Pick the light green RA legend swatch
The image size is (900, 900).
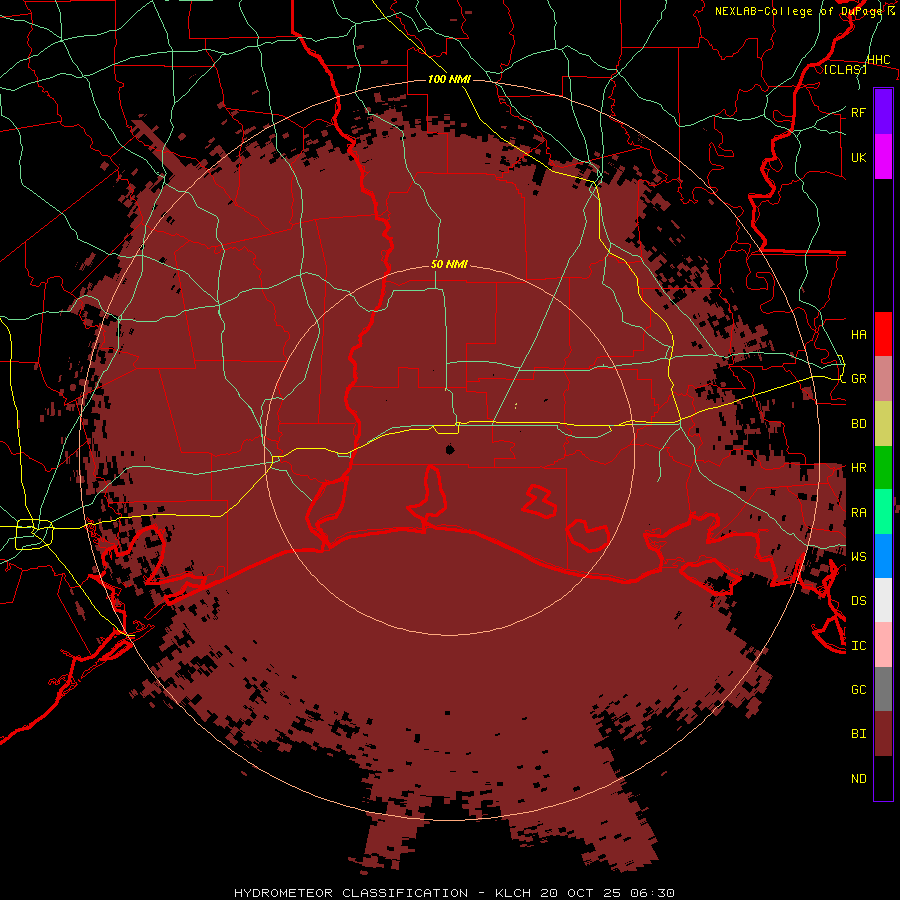tap(883, 511)
